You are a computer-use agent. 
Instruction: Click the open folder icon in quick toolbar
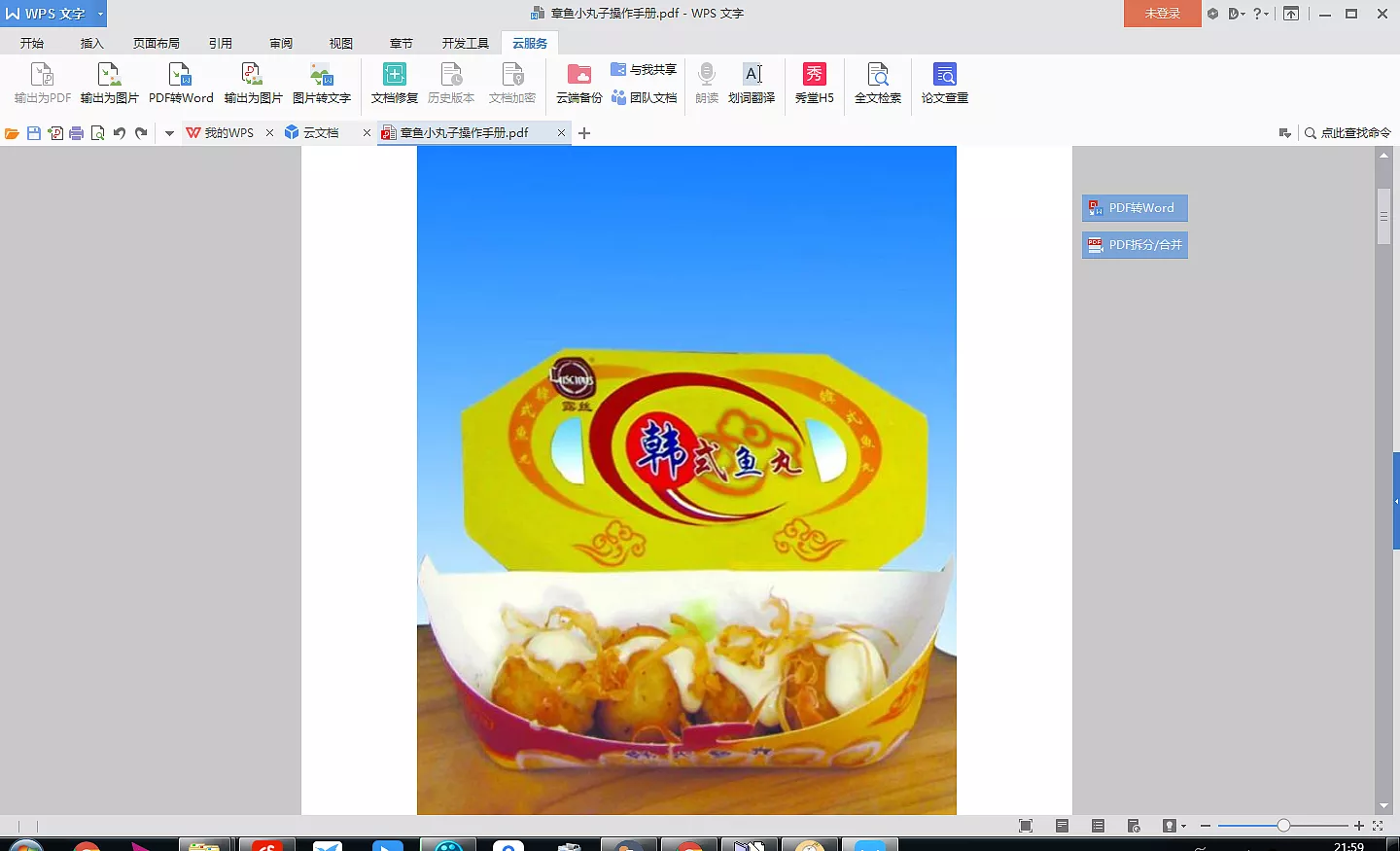point(12,133)
